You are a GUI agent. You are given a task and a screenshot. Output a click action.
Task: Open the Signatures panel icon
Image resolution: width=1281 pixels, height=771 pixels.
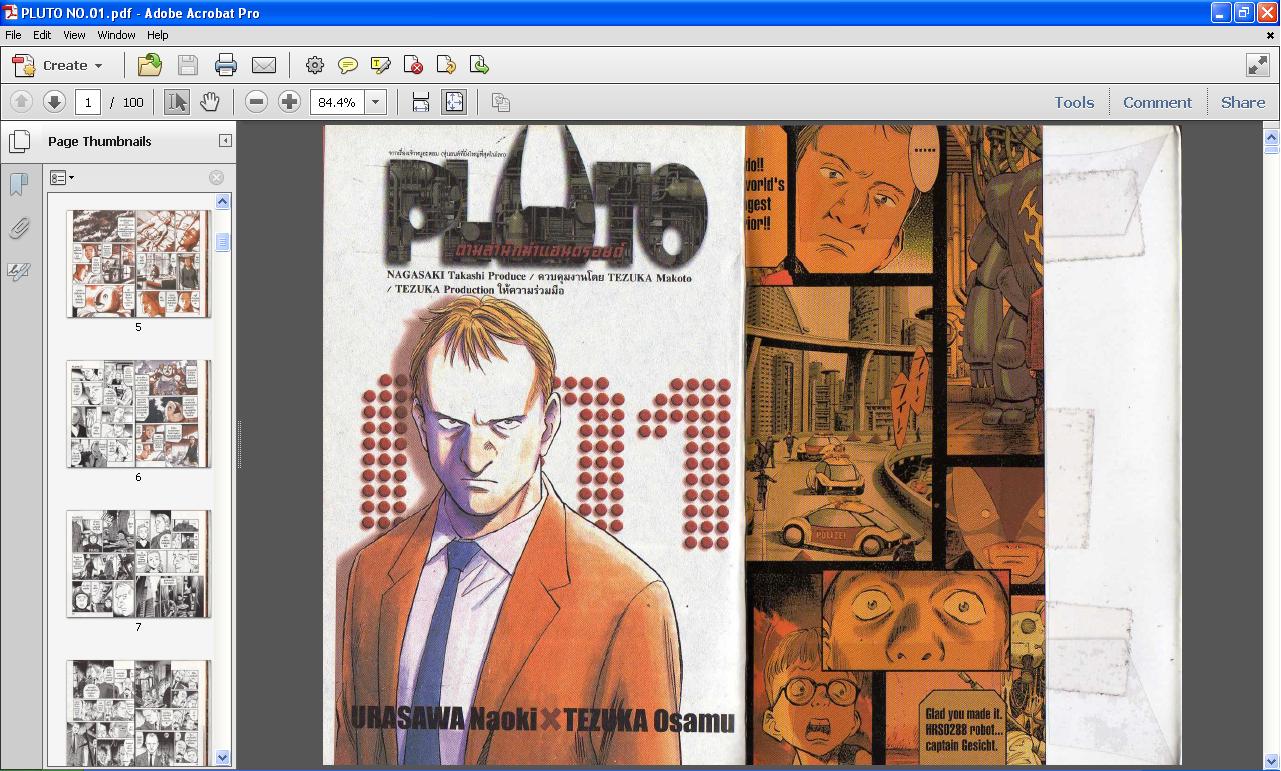click(18, 271)
